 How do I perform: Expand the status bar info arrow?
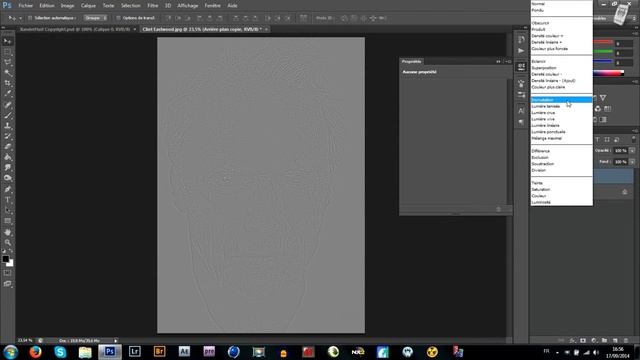116,340
